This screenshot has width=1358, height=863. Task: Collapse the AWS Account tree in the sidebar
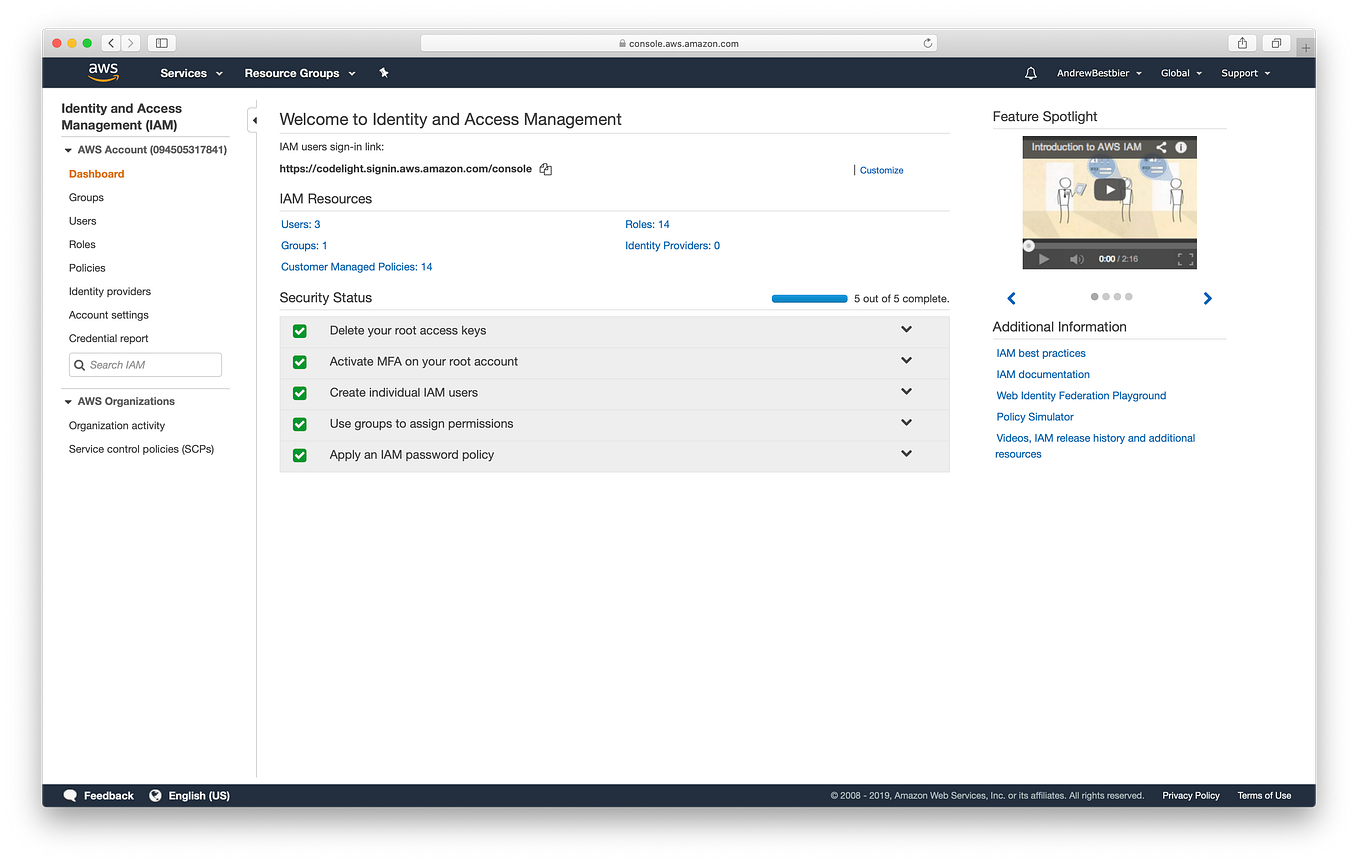[67, 149]
